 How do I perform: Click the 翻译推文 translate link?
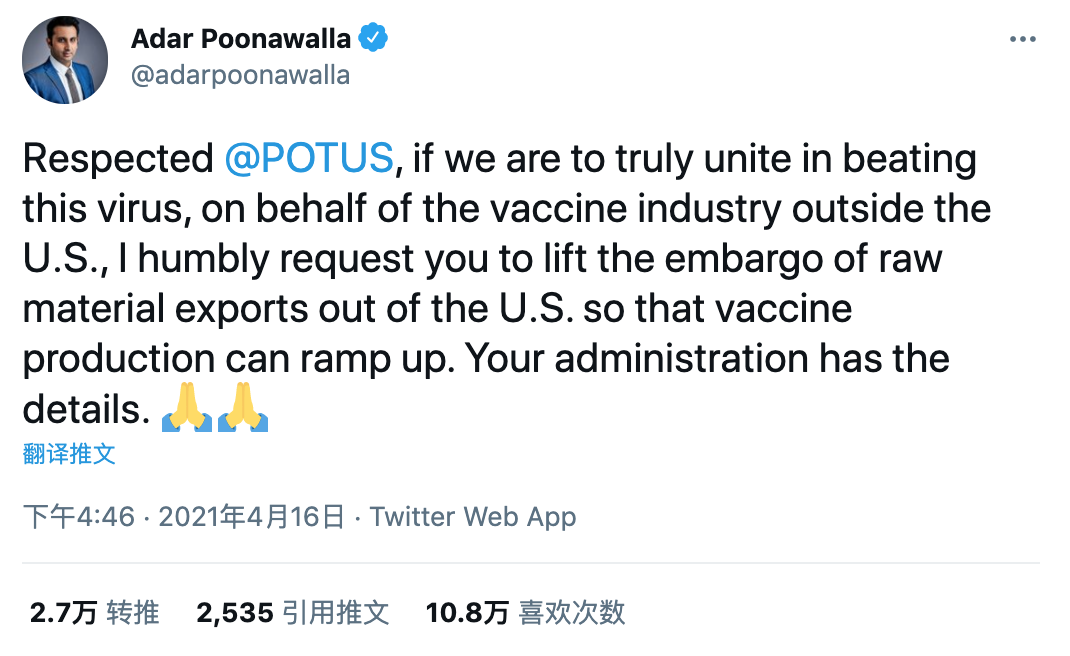coord(69,454)
